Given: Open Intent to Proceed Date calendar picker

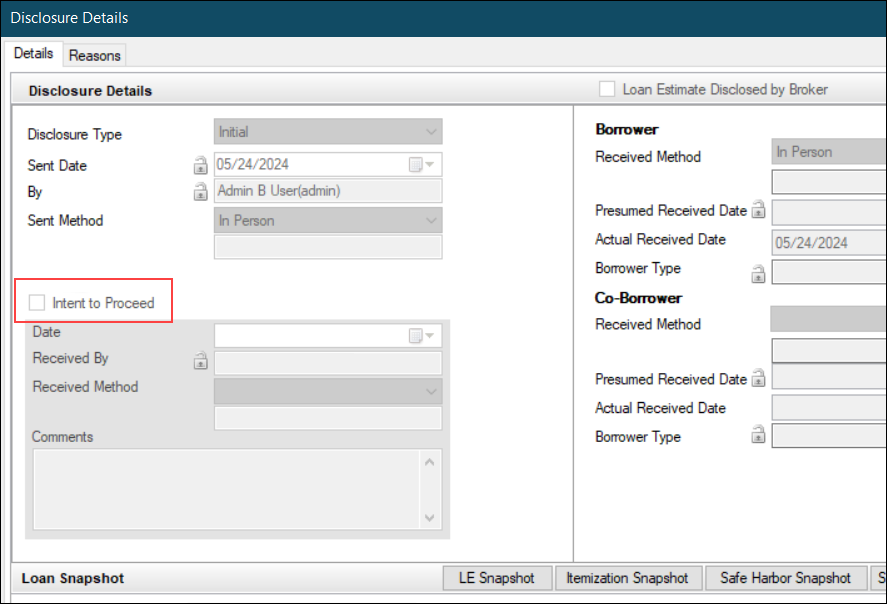Looking at the screenshot, I should pyautogui.click(x=421, y=336).
